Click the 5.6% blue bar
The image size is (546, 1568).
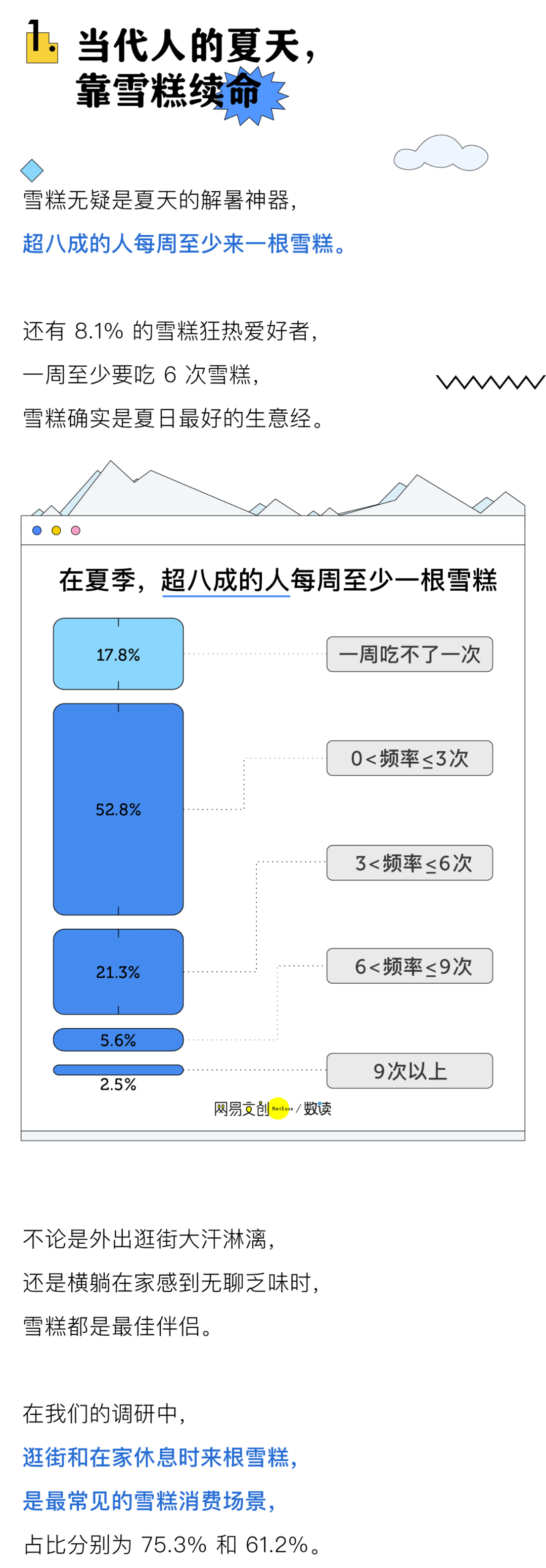coord(118,1039)
